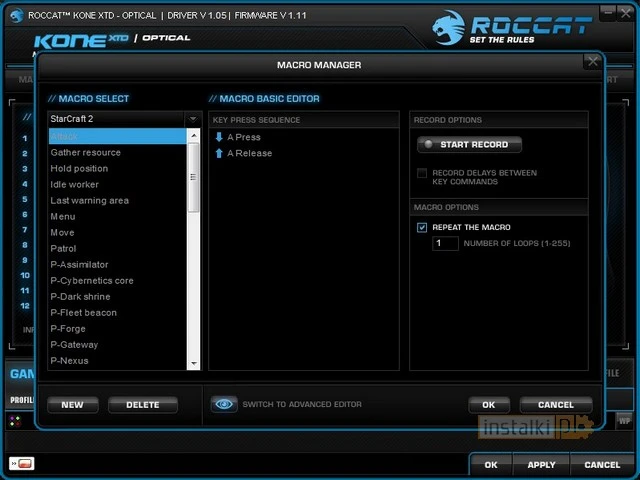This screenshot has height=480, width=640.
Task: Click scroll down arrow of macro list
Action: tap(194, 363)
